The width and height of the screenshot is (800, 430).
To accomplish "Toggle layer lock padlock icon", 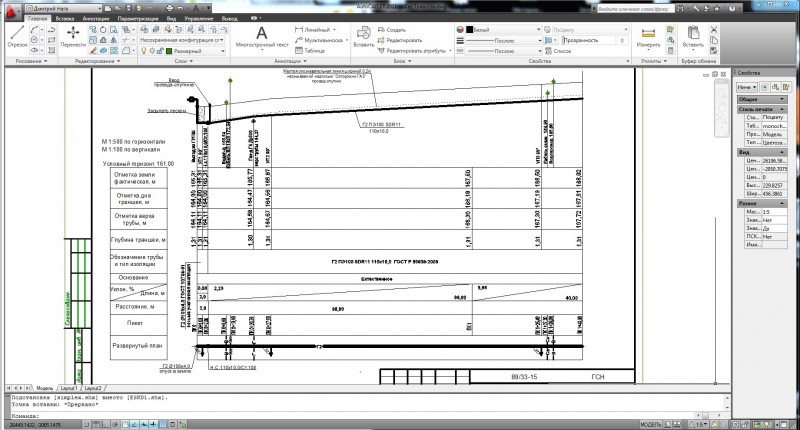I will (160, 51).
